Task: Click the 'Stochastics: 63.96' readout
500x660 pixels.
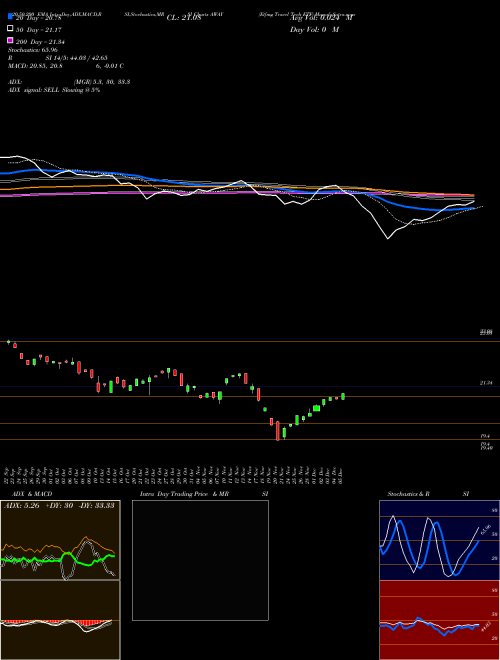Action: [x=32, y=50]
